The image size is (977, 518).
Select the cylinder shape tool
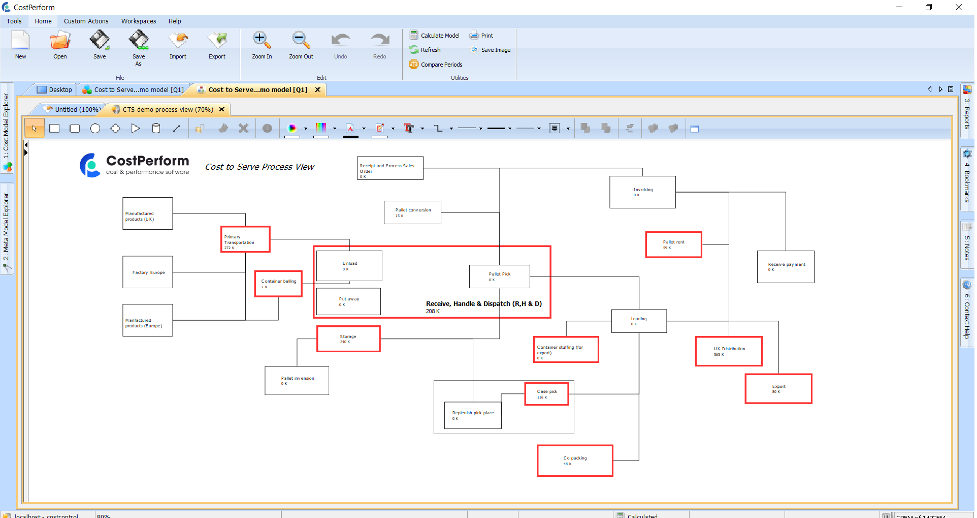point(156,128)
